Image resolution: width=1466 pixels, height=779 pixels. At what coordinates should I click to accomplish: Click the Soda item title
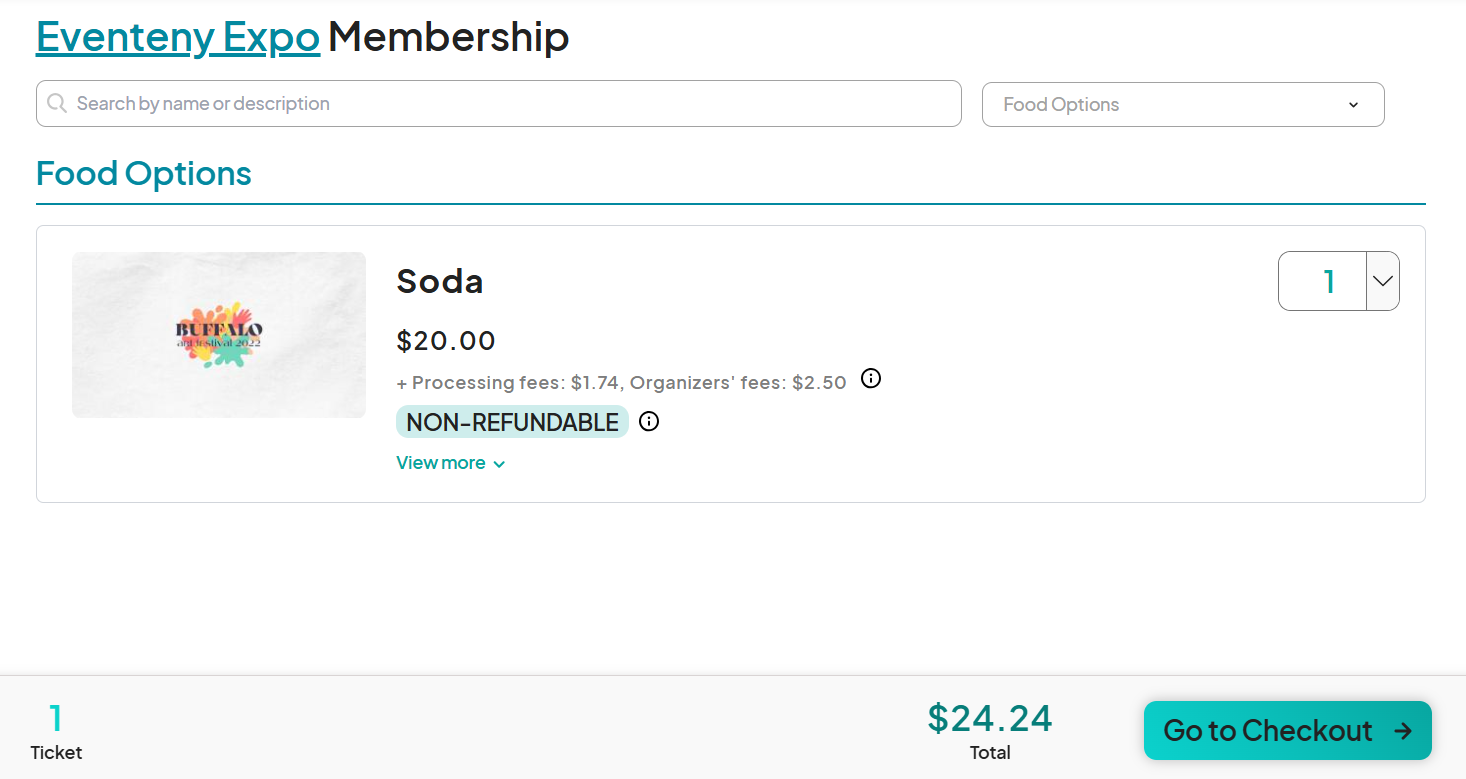[440, 281]
